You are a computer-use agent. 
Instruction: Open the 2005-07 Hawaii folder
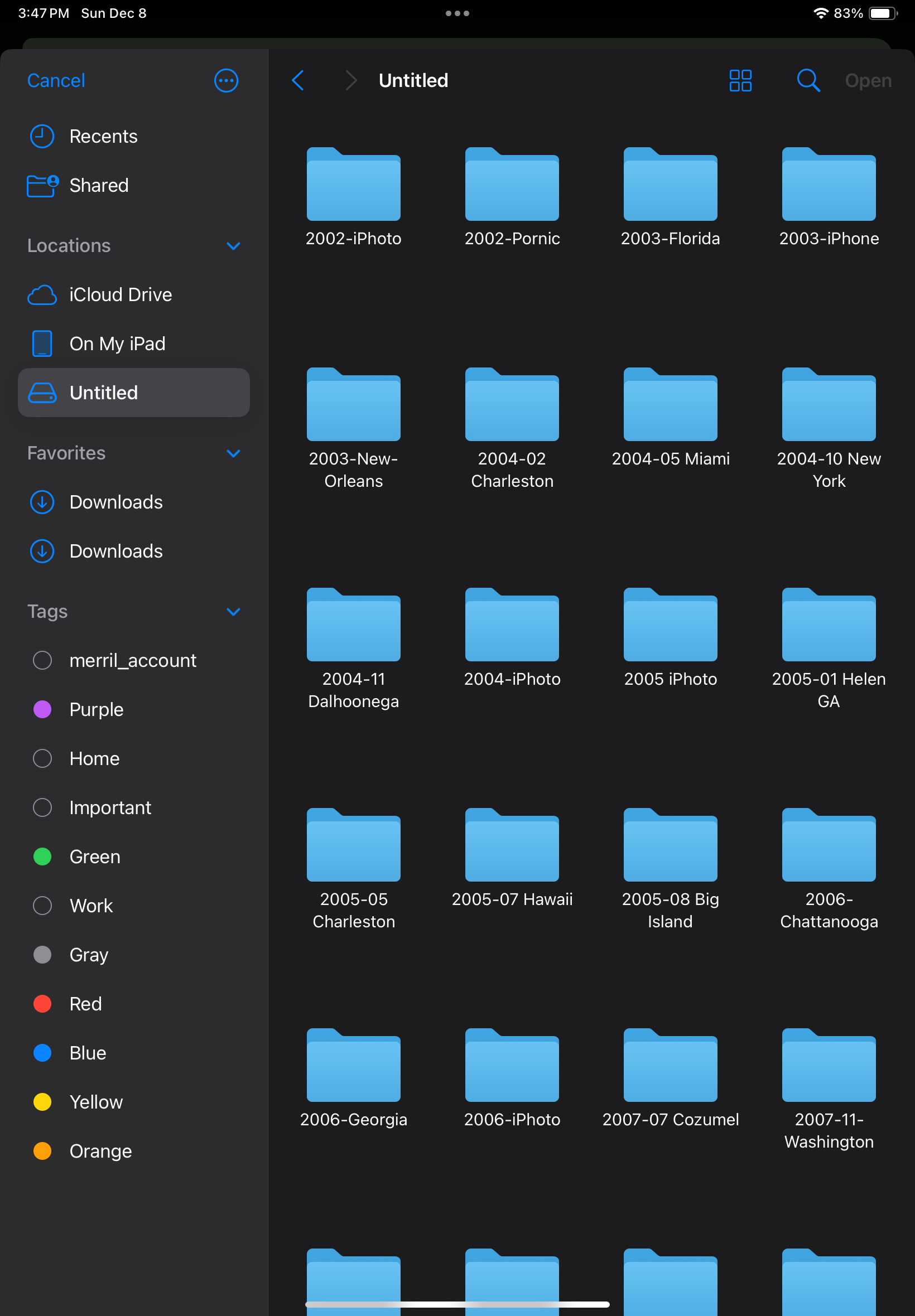(x=512, y=845)
